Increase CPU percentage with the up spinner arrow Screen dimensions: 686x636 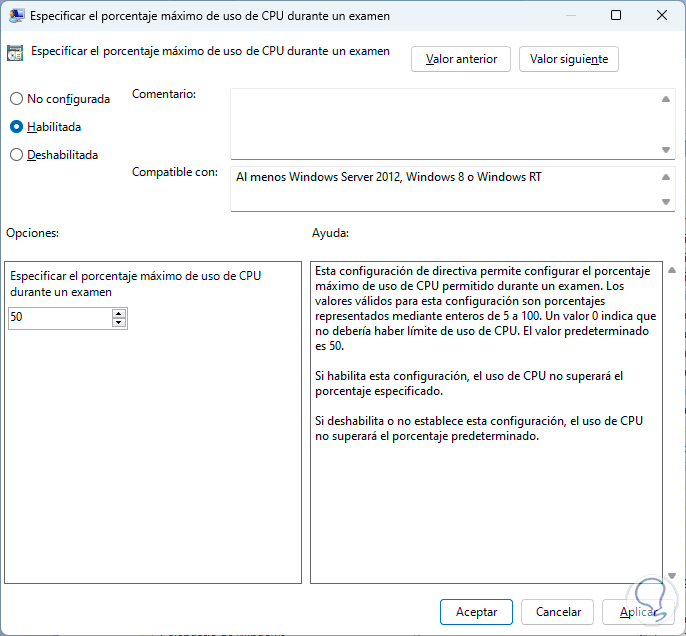coord(119,313)
